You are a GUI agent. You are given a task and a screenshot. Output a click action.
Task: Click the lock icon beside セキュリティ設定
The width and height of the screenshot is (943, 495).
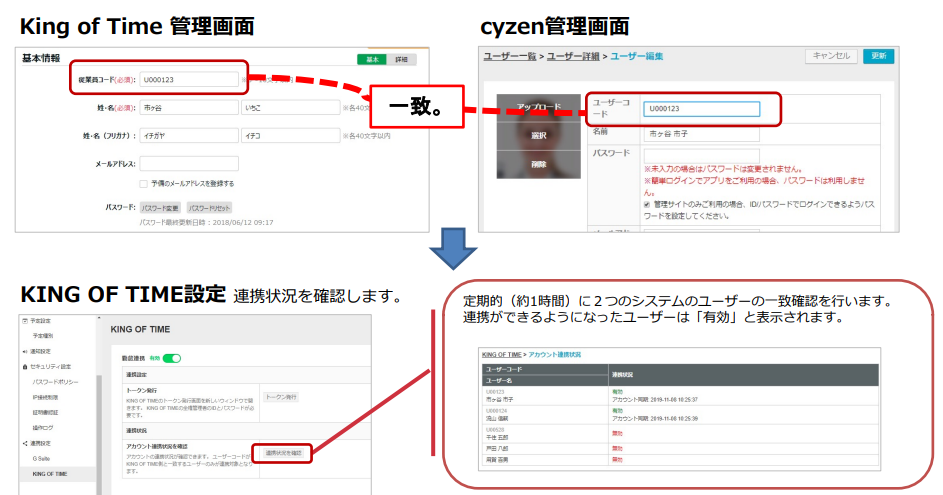click(x=25, y=367)
